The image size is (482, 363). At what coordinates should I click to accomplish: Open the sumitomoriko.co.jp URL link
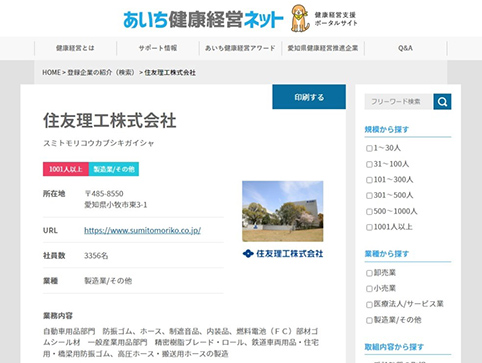(x=142, y=230)
